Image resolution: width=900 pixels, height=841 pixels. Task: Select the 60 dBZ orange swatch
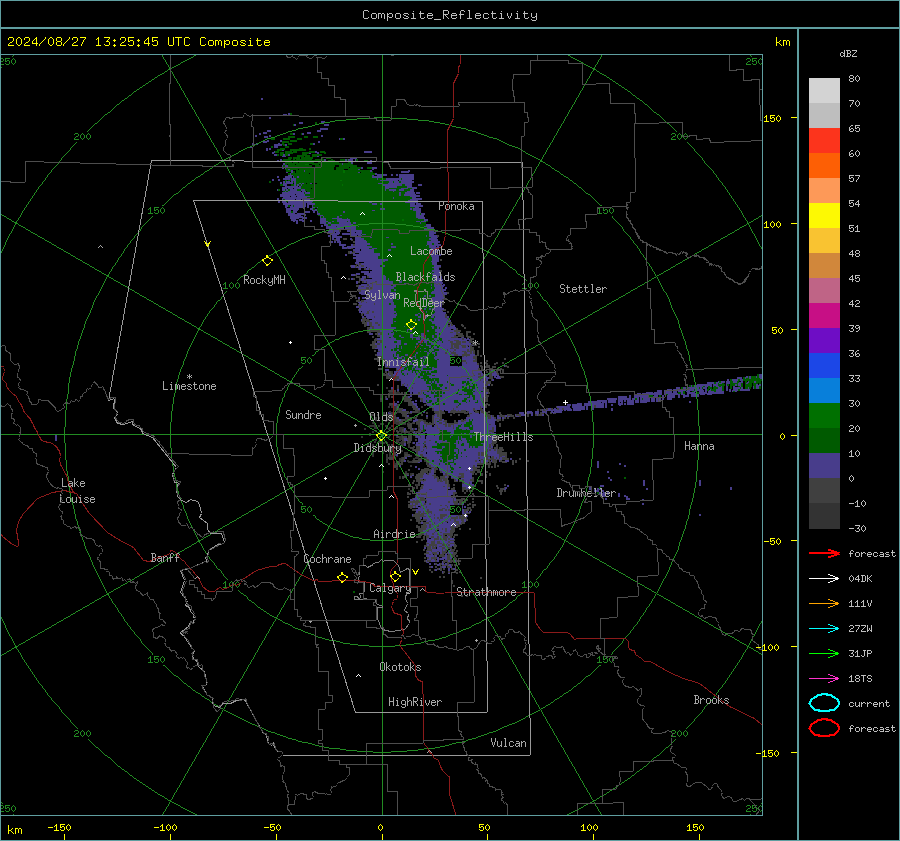tap(824, 165)
